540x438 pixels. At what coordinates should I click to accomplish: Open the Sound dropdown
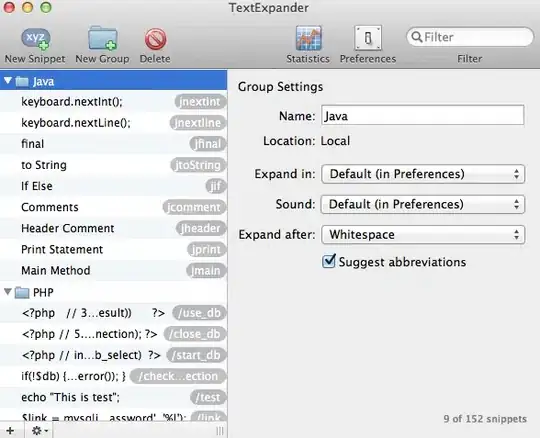tap(423, 204)
